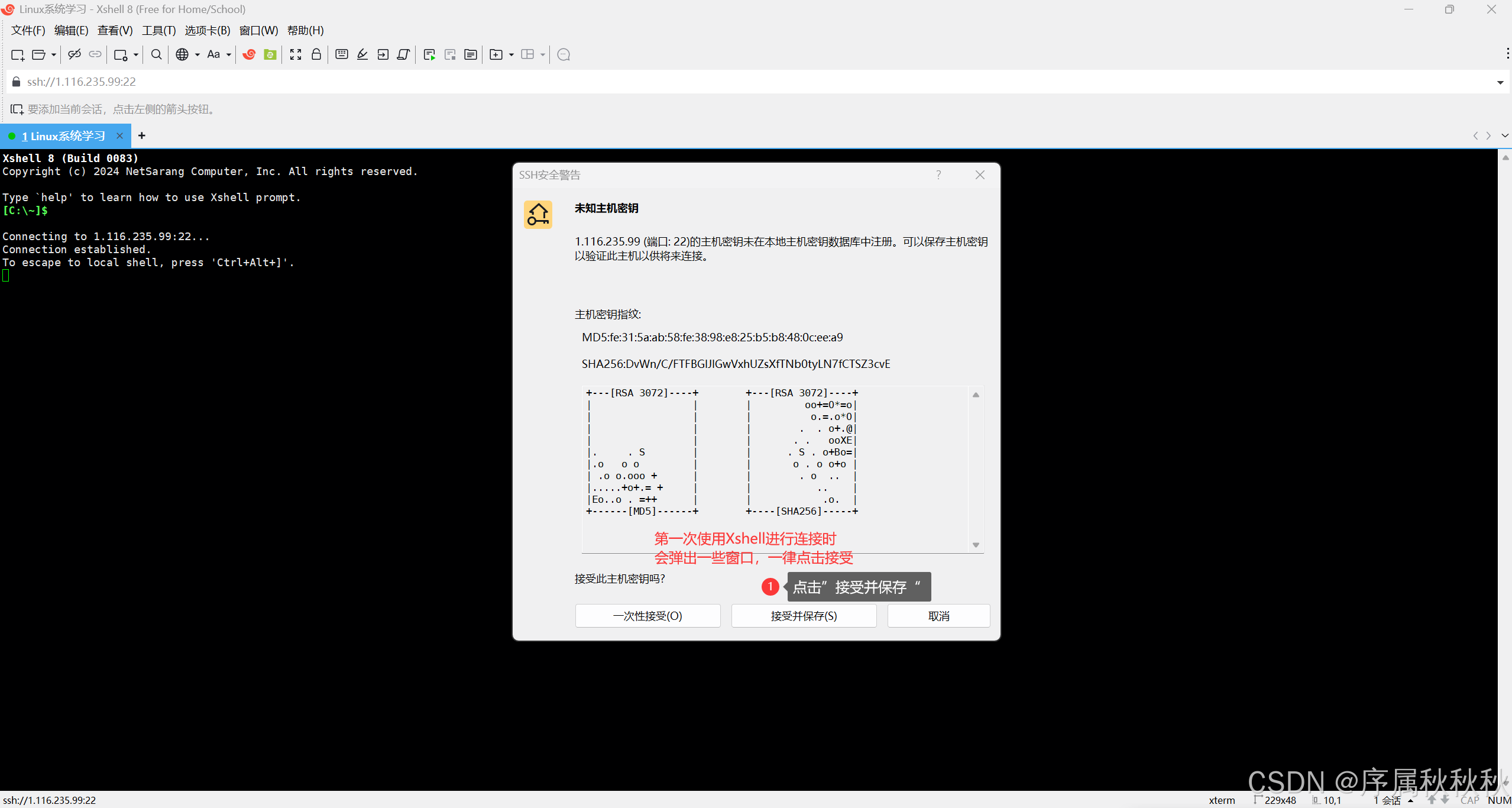Screen dimensions: 1512x808
Task: Click the 接受并保存(S) button
Action: click(804, 616)
